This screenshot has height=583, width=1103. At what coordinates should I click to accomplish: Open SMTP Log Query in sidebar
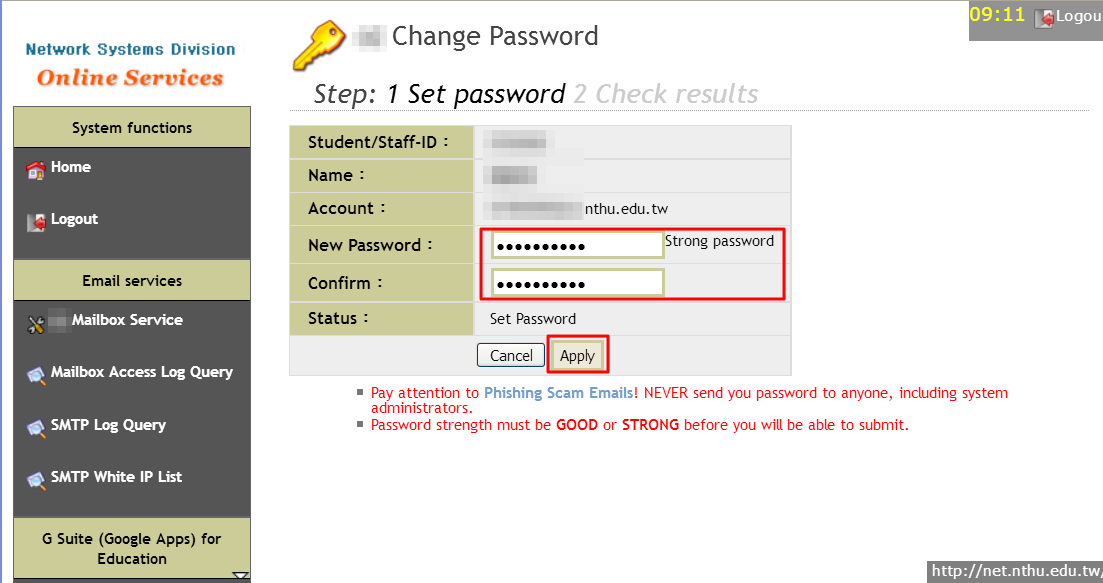[108, 425]
